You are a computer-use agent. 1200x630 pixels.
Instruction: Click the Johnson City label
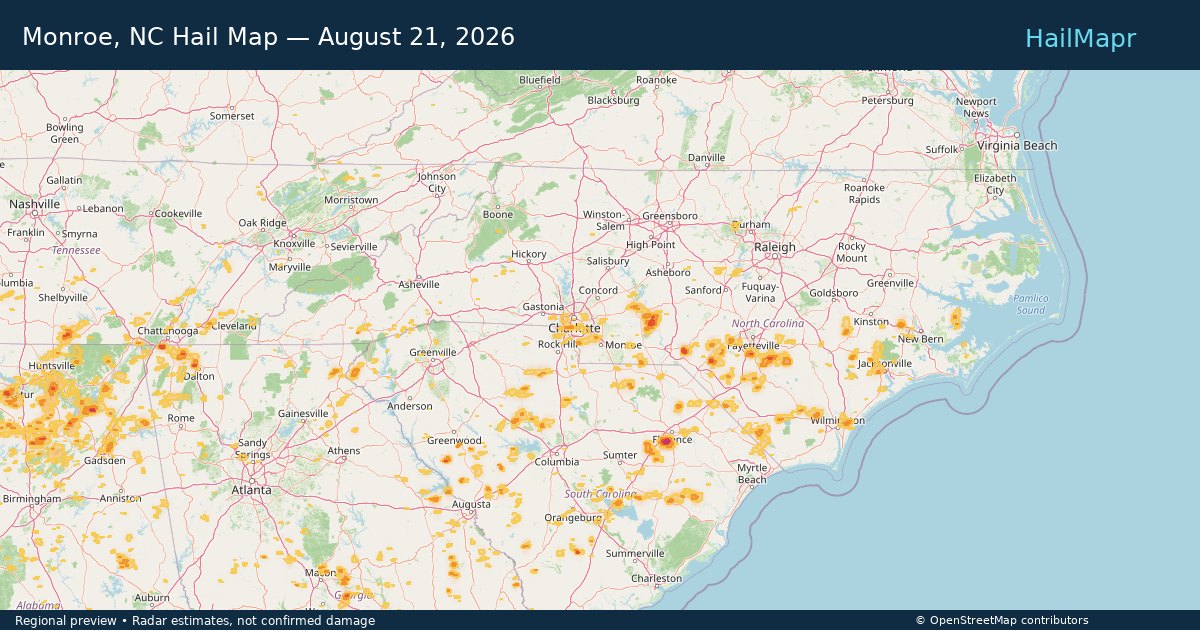[437, 183]
